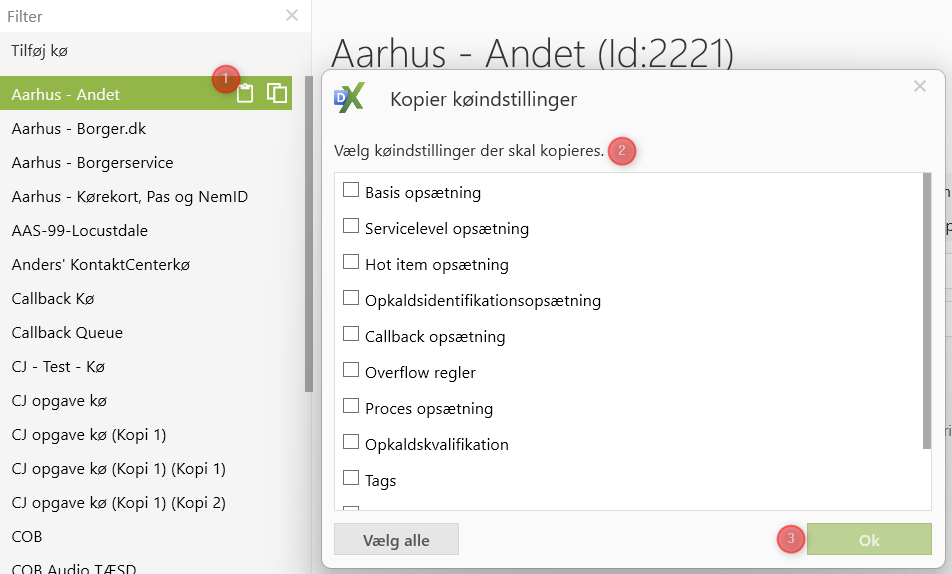Screen dimensions: 952x574
Task: Click the Filter input field
Action: click(x=140, y=16)
